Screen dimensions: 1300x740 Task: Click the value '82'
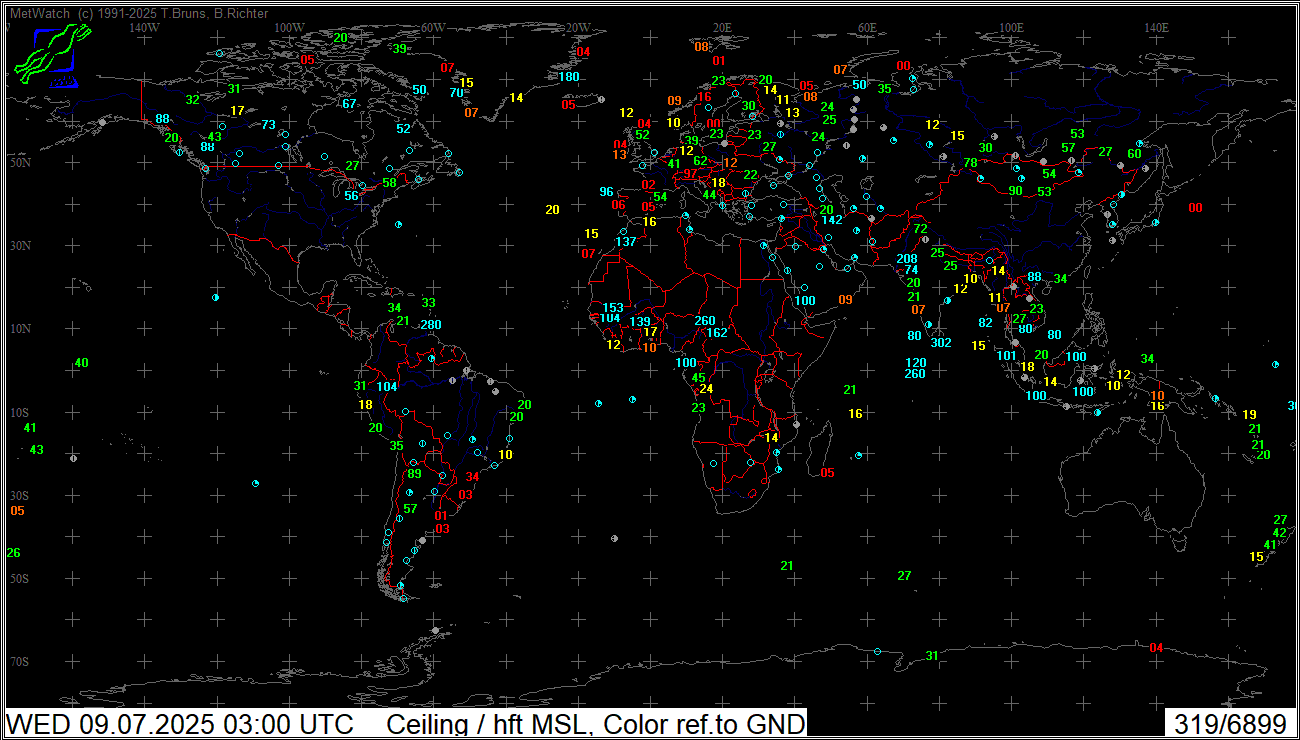(986, 323)
